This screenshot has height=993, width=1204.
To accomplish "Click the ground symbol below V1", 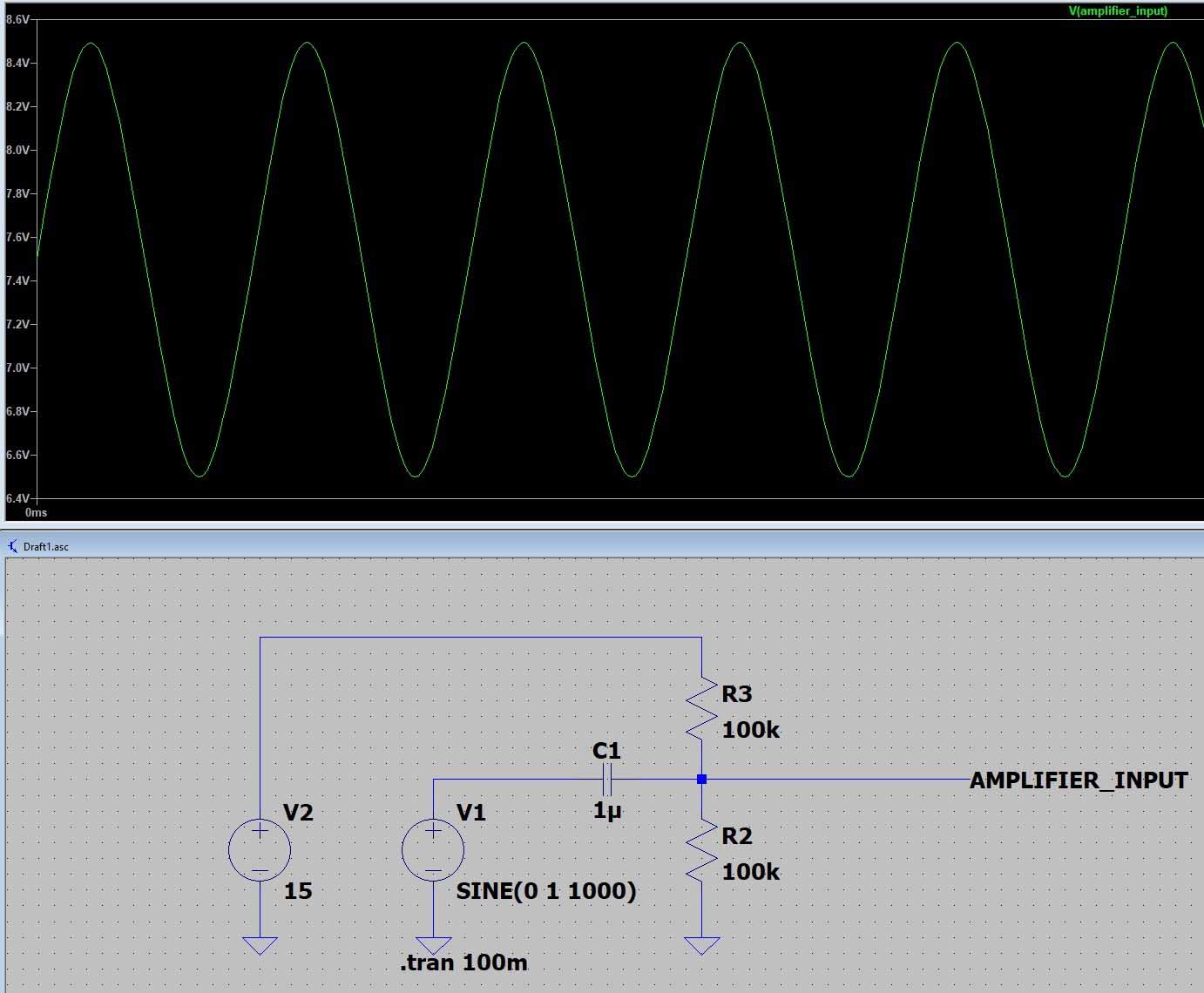I will 433,945.
